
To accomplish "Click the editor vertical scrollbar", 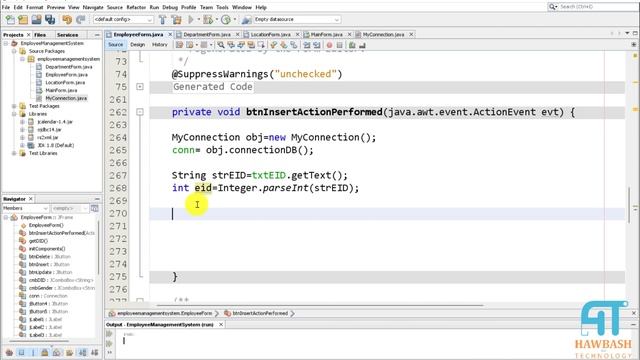I will tap(630, 204).
